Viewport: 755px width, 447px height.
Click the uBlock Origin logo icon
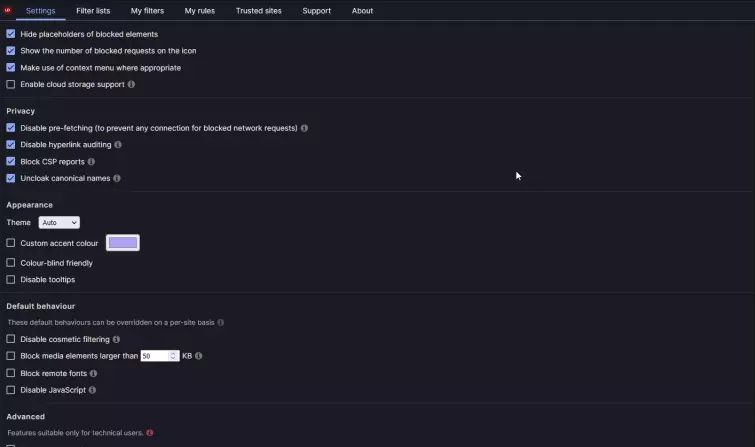tap(7, 11)
